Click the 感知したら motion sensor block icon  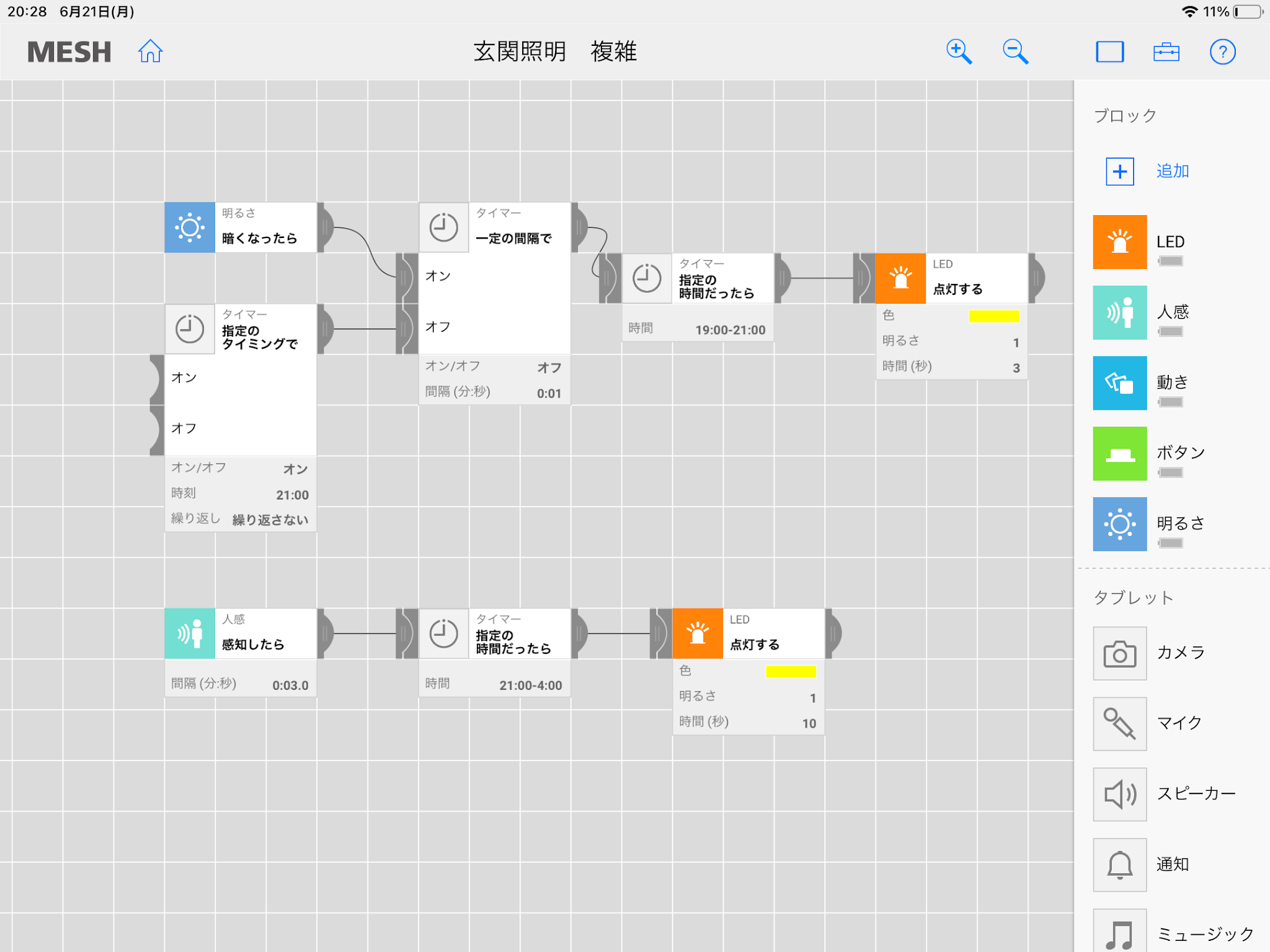pyautogui.click(x=190, y=633)
